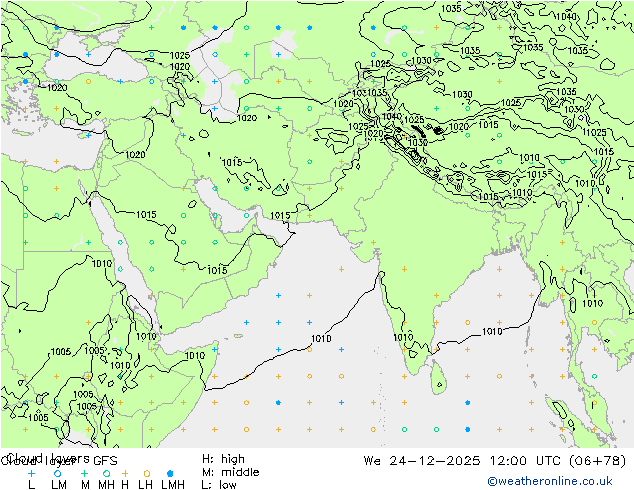The width and height of the screenshot is (634, 490).
Task: Open the ©weatheronline.co.uk link
Action: click(x=549, y=481)
